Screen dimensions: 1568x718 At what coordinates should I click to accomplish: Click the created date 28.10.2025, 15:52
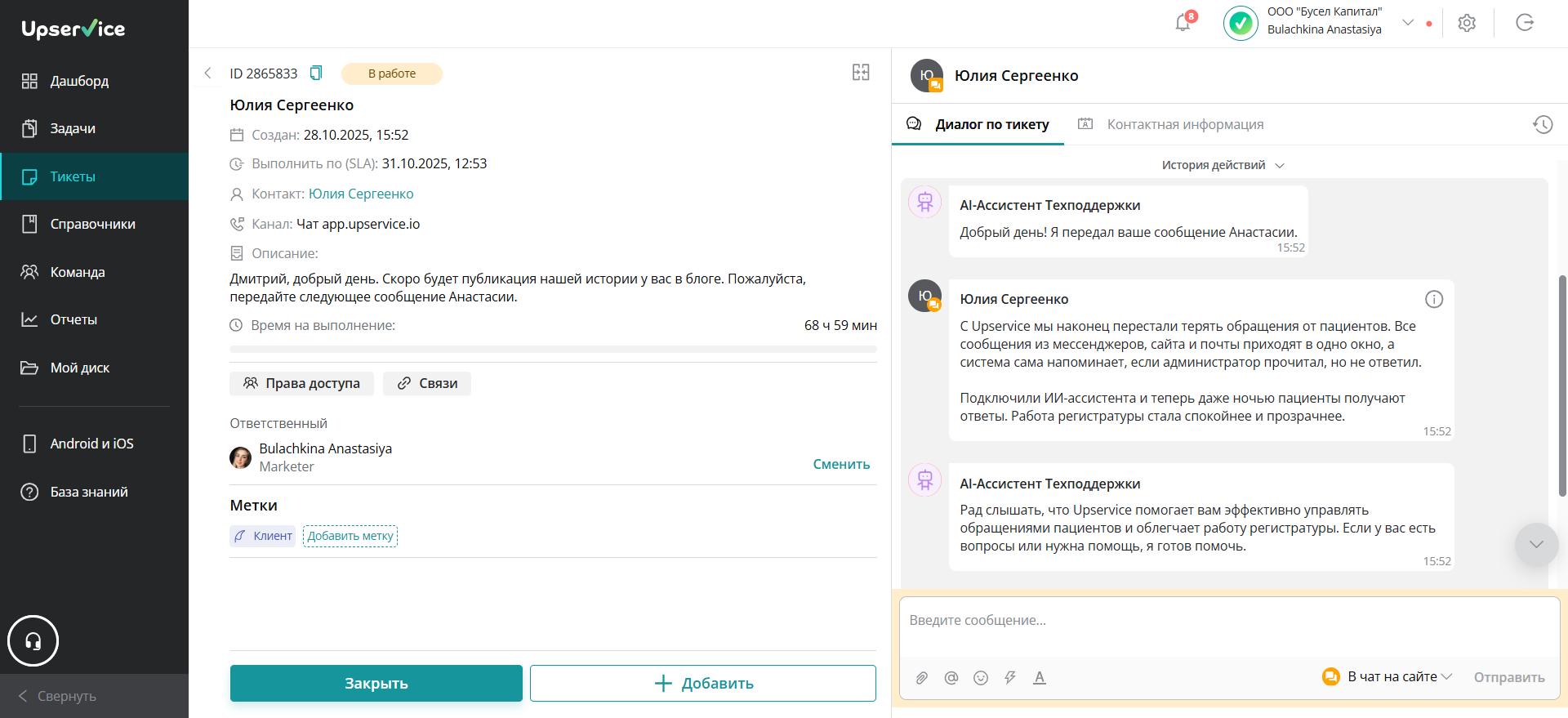pos(356,135)
